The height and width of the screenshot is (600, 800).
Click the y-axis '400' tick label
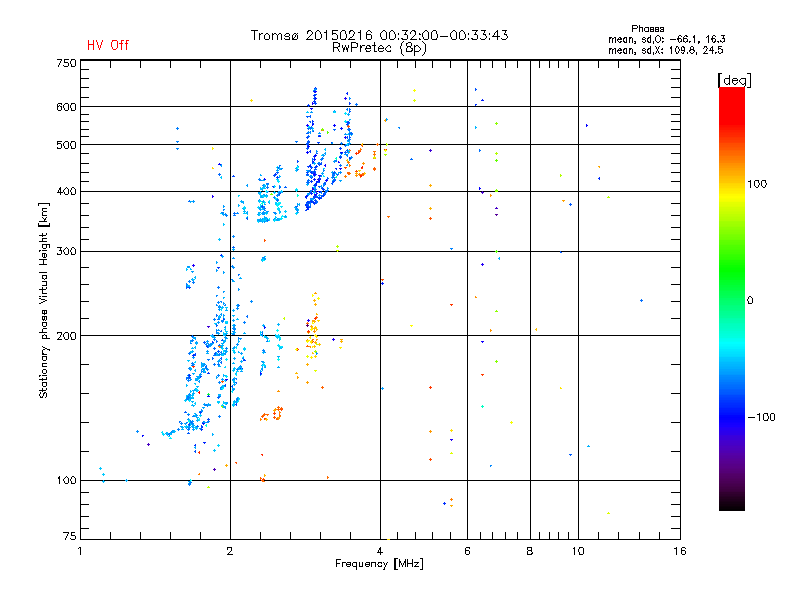(66, 191)
